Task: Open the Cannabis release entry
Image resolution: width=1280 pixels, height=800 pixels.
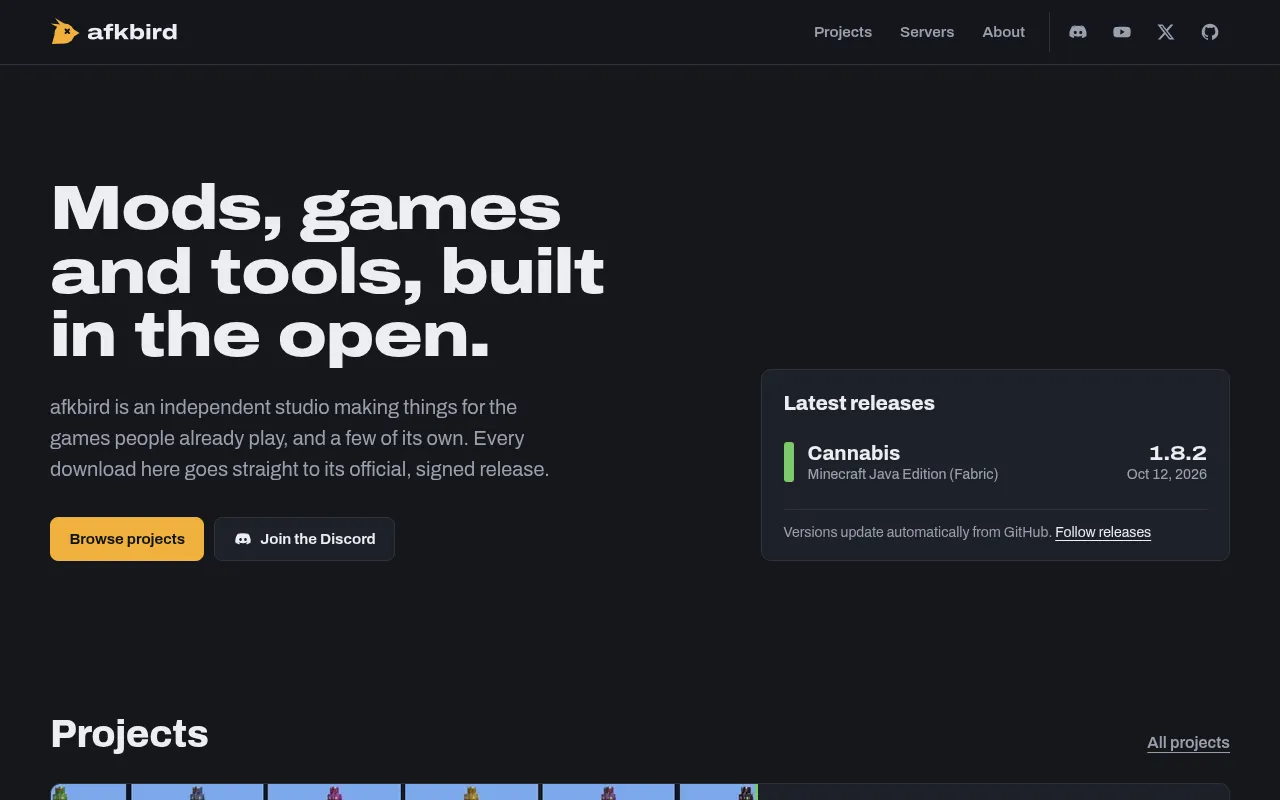Action: (x=995, y=462)
